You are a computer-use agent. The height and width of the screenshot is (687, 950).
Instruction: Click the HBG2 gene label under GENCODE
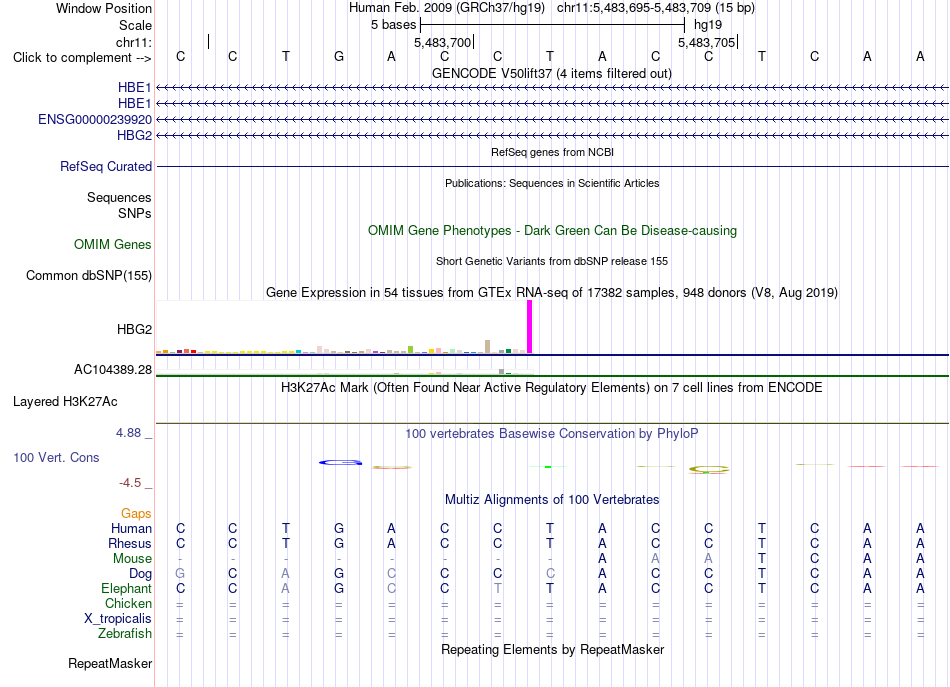click(135, 135)
